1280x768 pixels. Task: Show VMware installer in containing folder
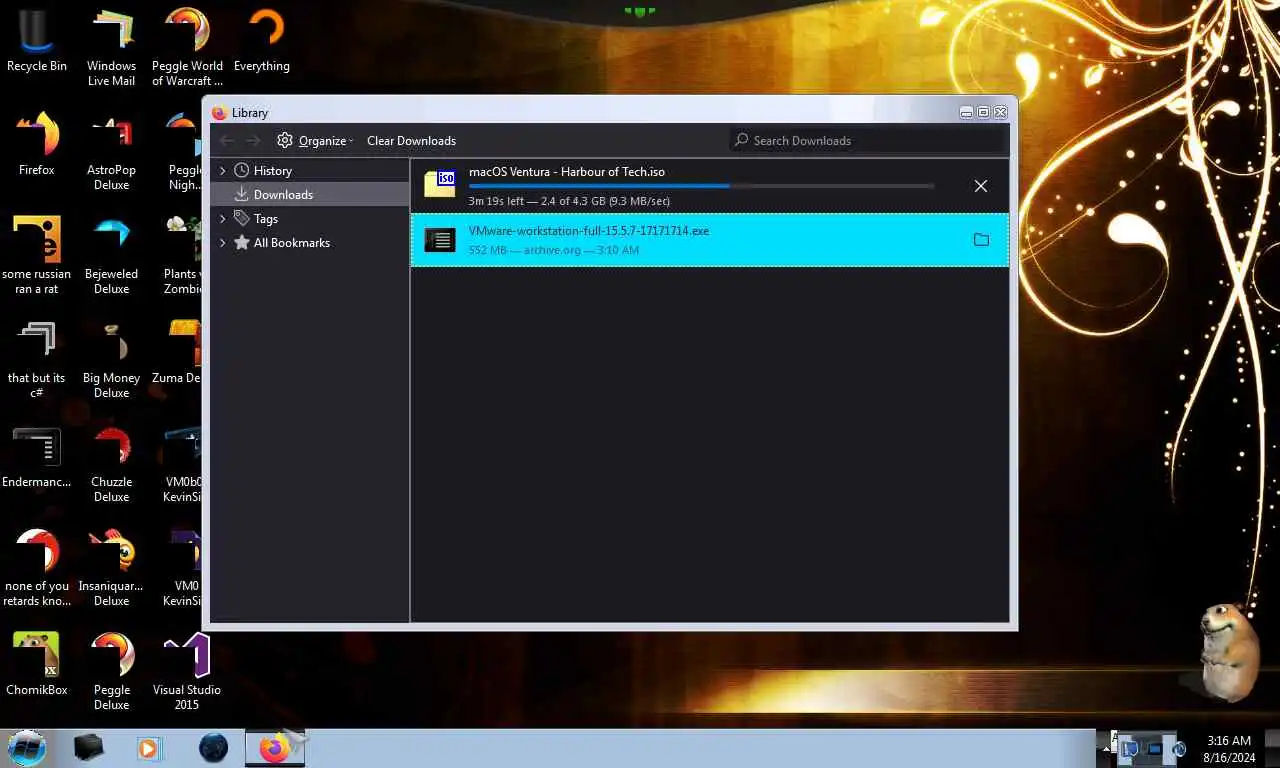pyautogui.click(x=981, y=240)
